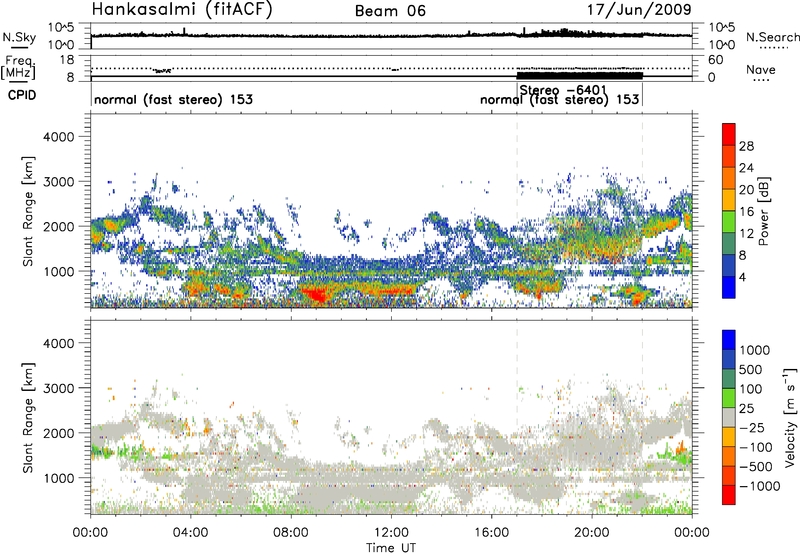Click the 'N.Sky' legend label
Screen dimensions: 800x554
point(19,37)
